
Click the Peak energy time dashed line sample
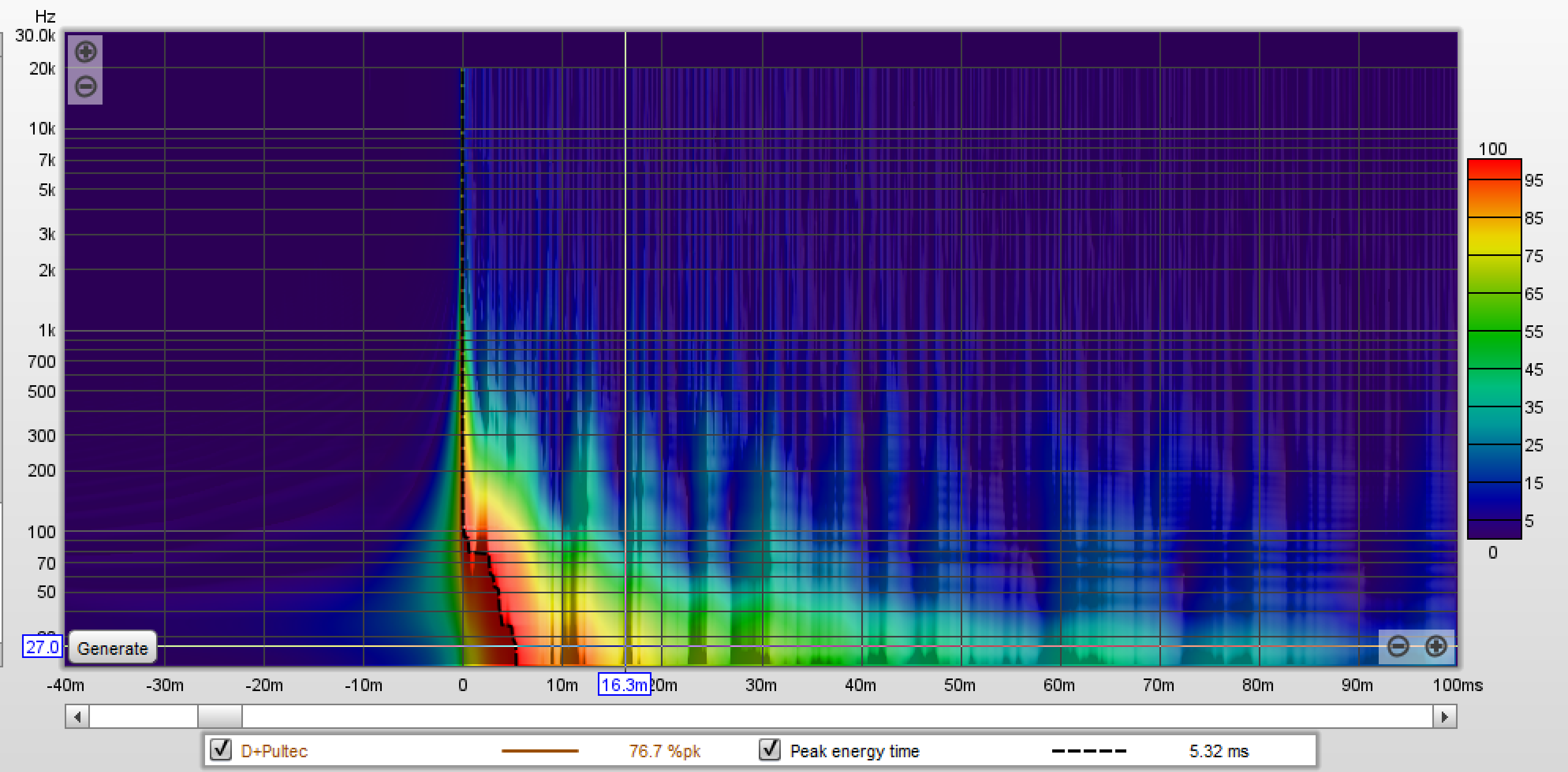pos(1089,750)
